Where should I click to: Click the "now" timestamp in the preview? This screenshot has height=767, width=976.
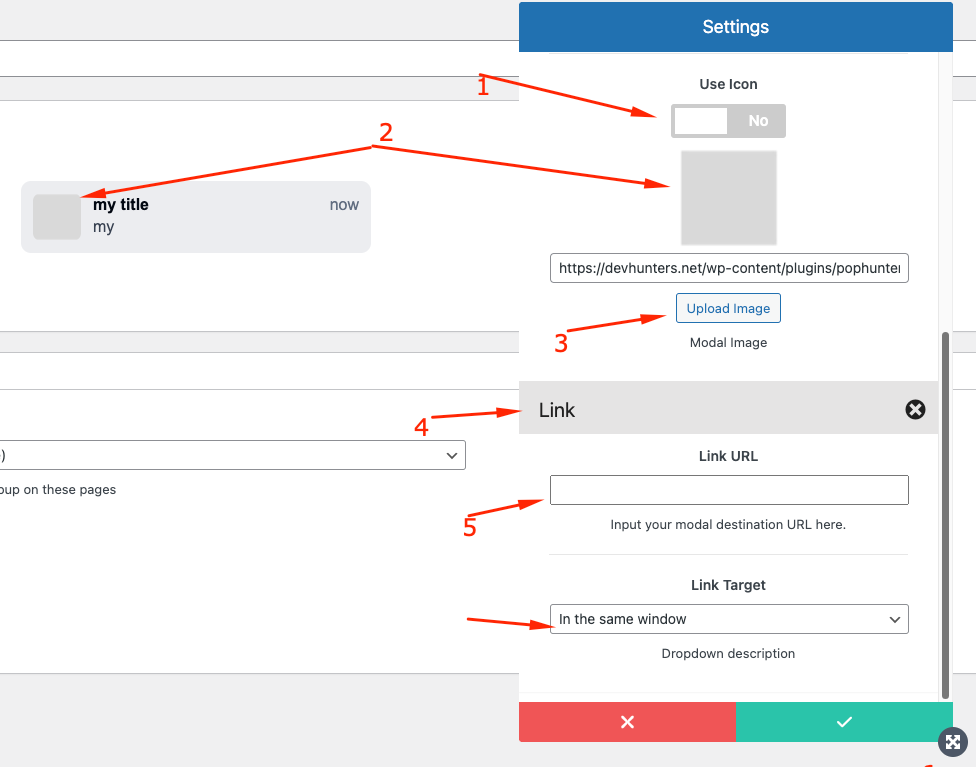pos(344,205)
